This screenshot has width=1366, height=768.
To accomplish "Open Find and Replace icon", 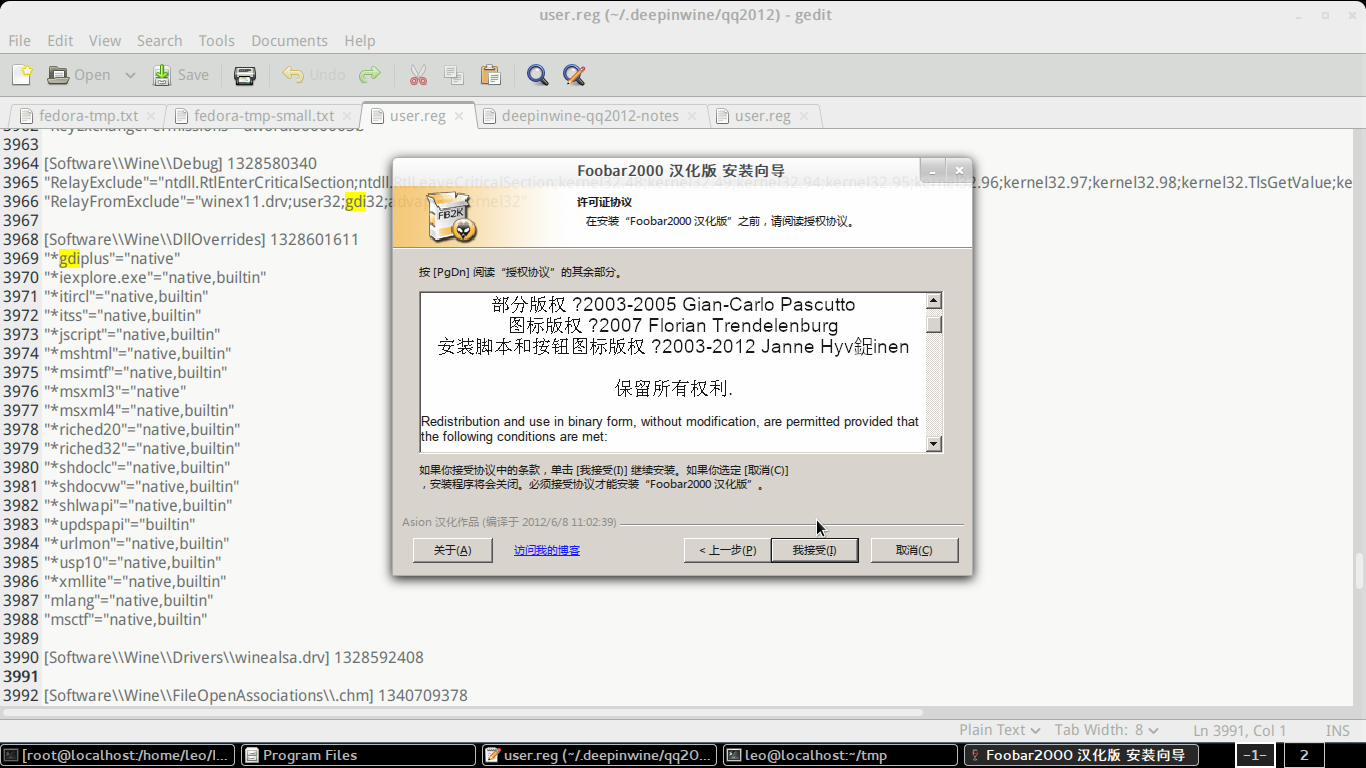I will point(573,75).
